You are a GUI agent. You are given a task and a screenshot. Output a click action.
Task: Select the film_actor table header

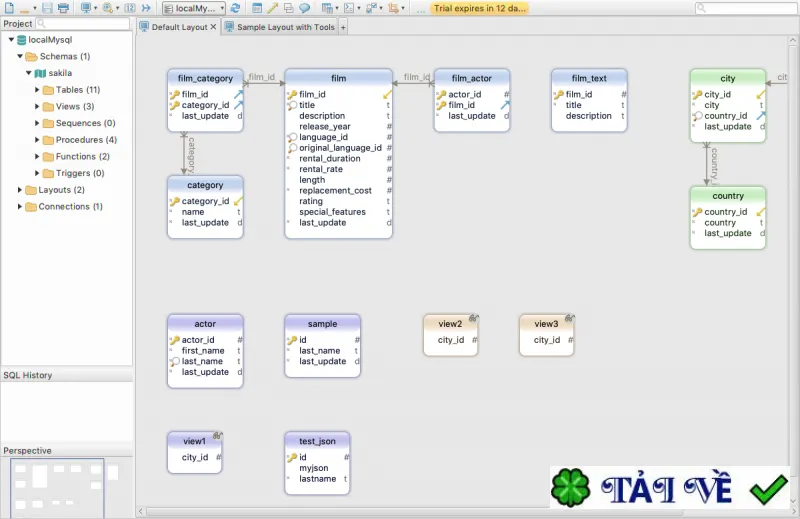471,78
